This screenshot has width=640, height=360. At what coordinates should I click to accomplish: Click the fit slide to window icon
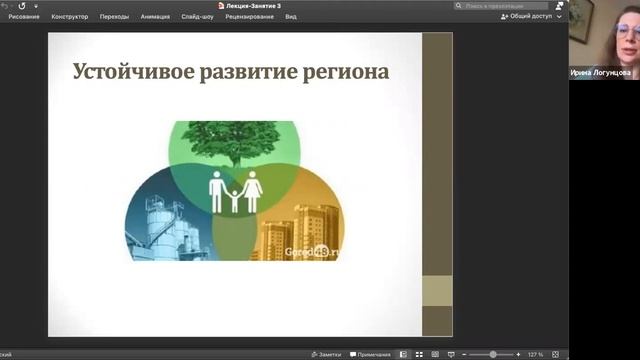click(556, 354)
